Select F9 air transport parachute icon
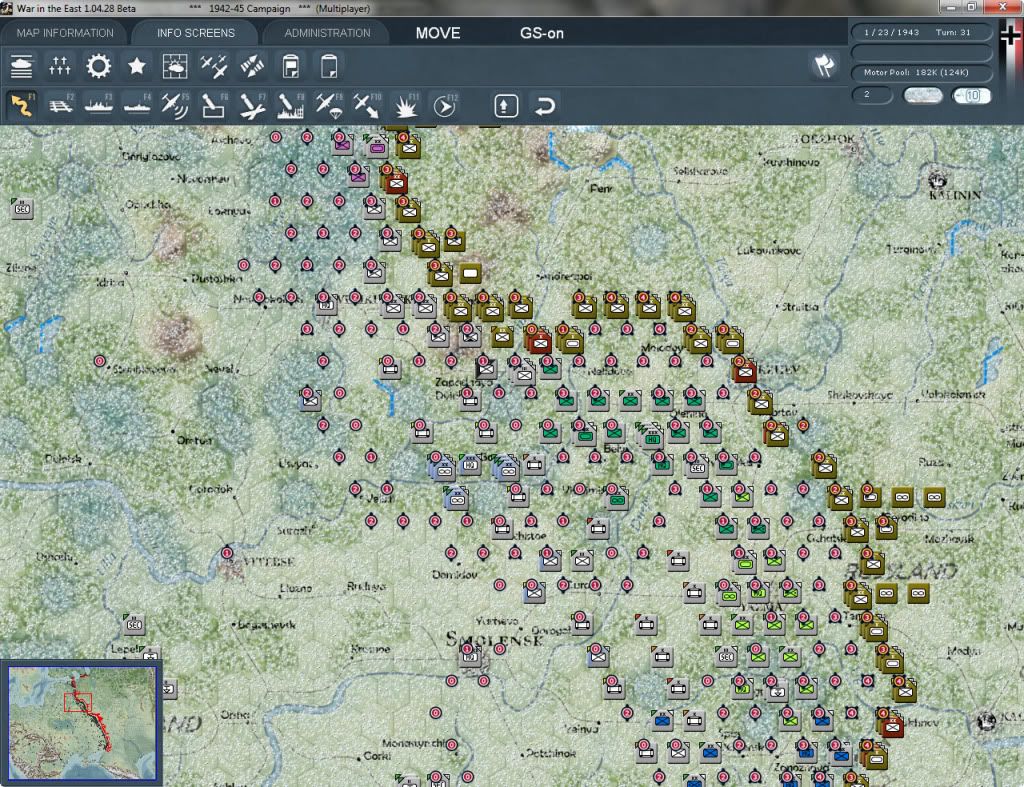1024x787 pixels. pyautogui.click(x=328, y=105)
